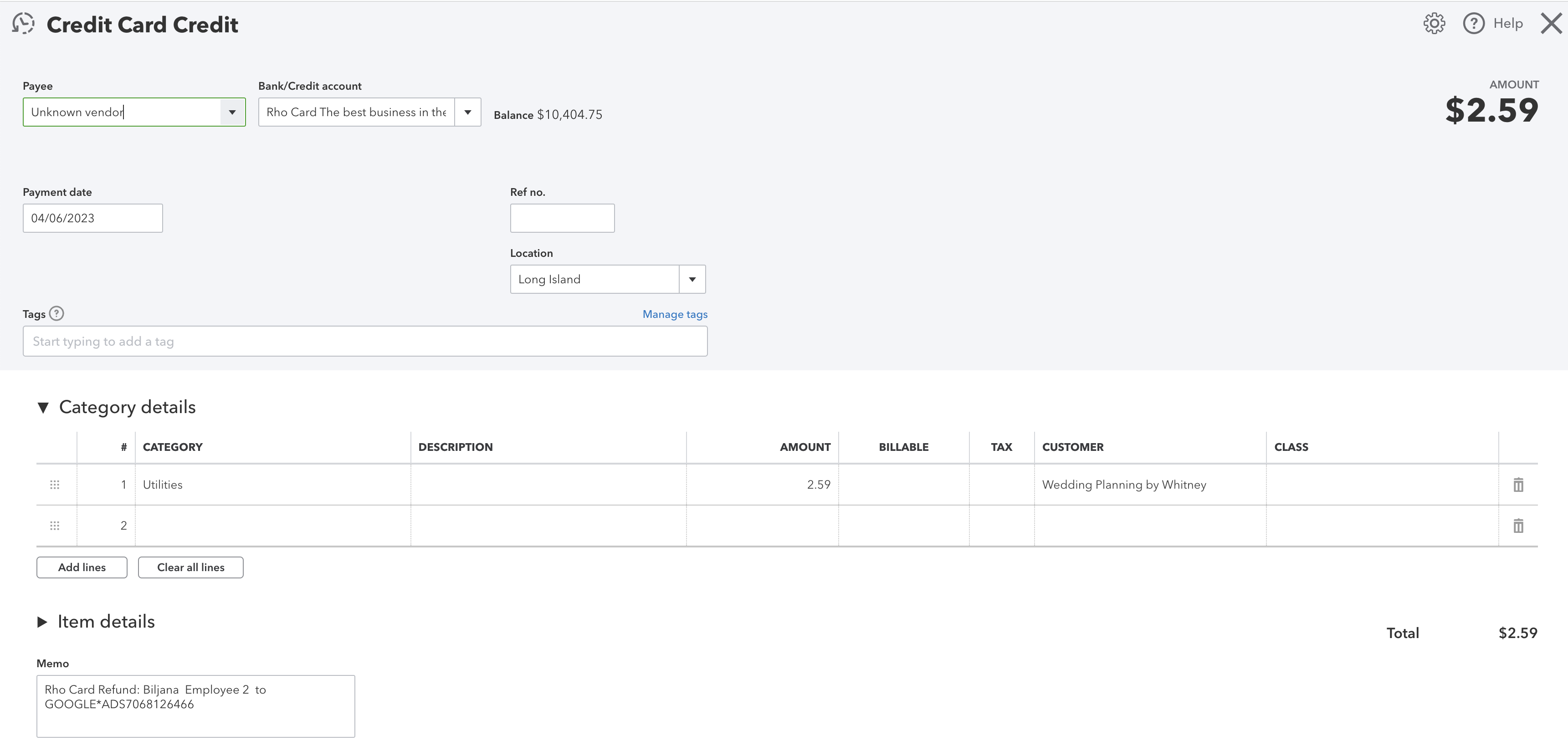Click the Wedding Planning by Whitney customer cell
Viewport: 1568px width, 746px height.
1150,484
